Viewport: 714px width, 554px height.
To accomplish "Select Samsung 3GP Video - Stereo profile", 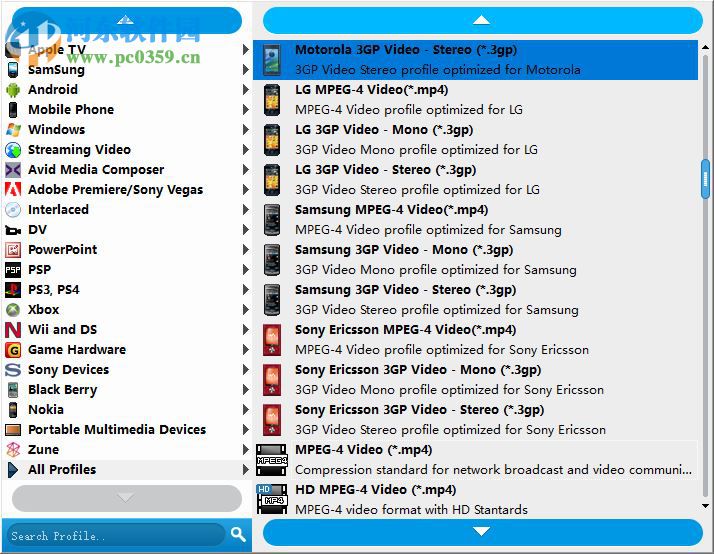I will click(475, 300).
